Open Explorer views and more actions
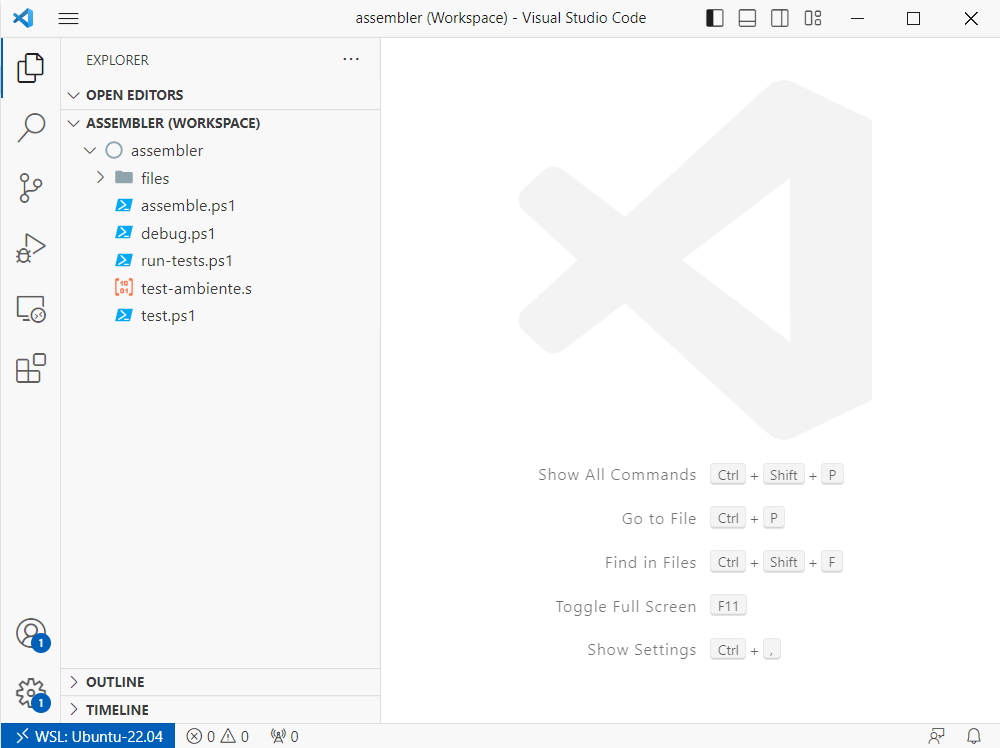The image size is (1000, 748). click(351, 59)
